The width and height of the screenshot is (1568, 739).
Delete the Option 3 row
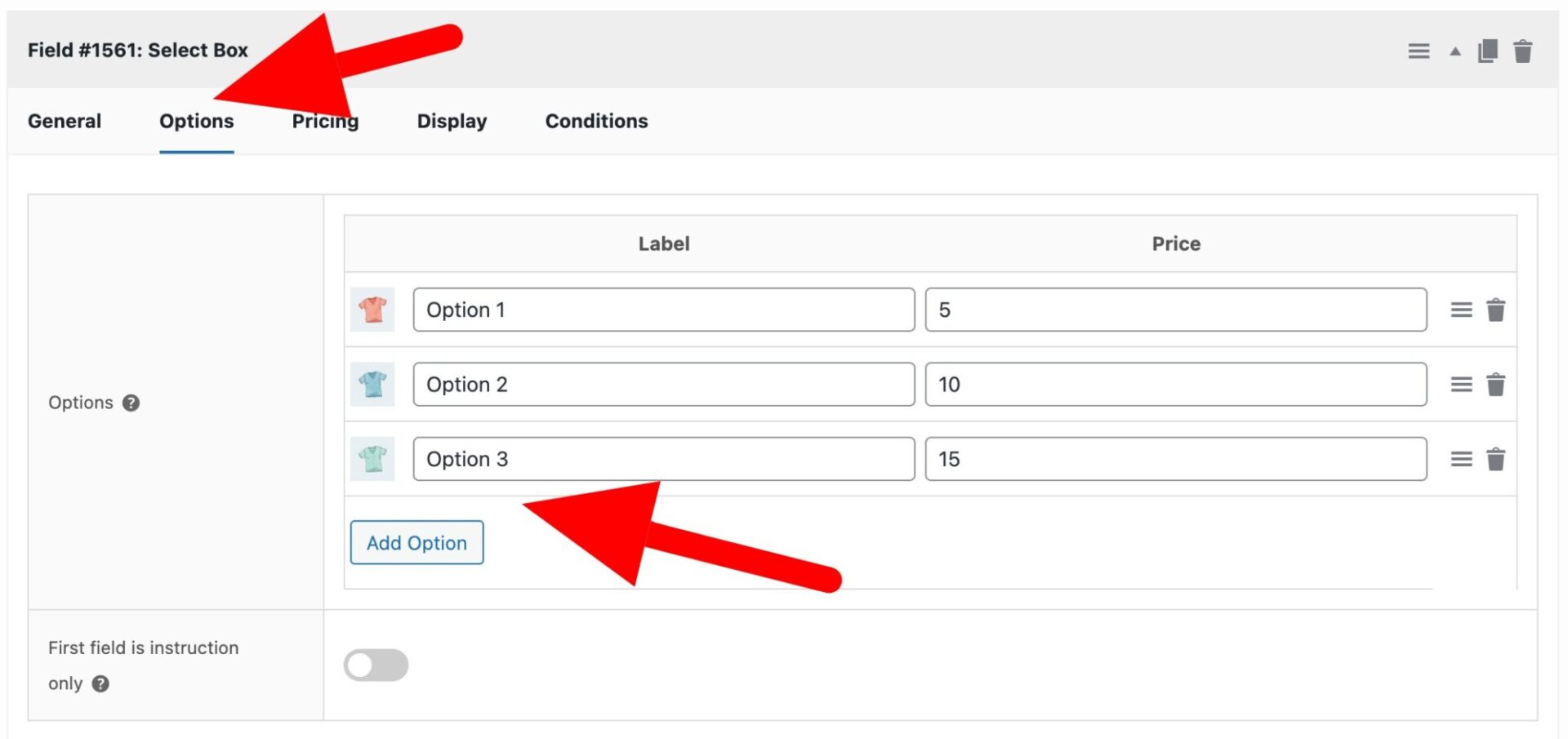1496,459
